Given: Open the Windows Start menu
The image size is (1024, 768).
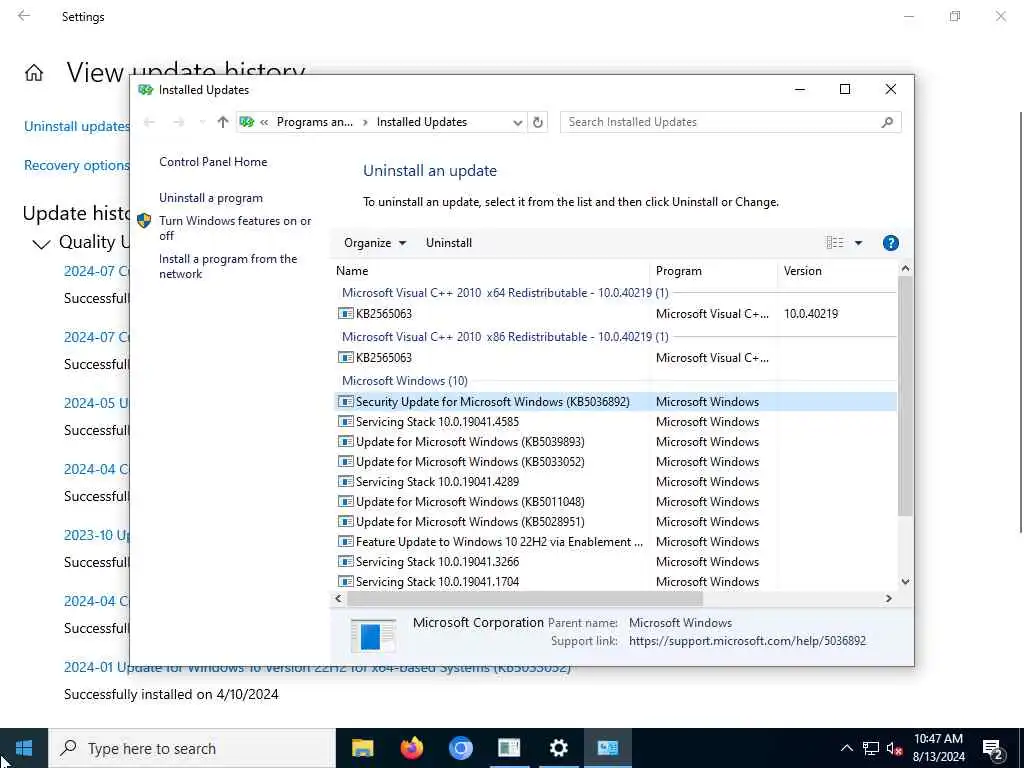Looking at the screenshot, I should coord(24,748).
